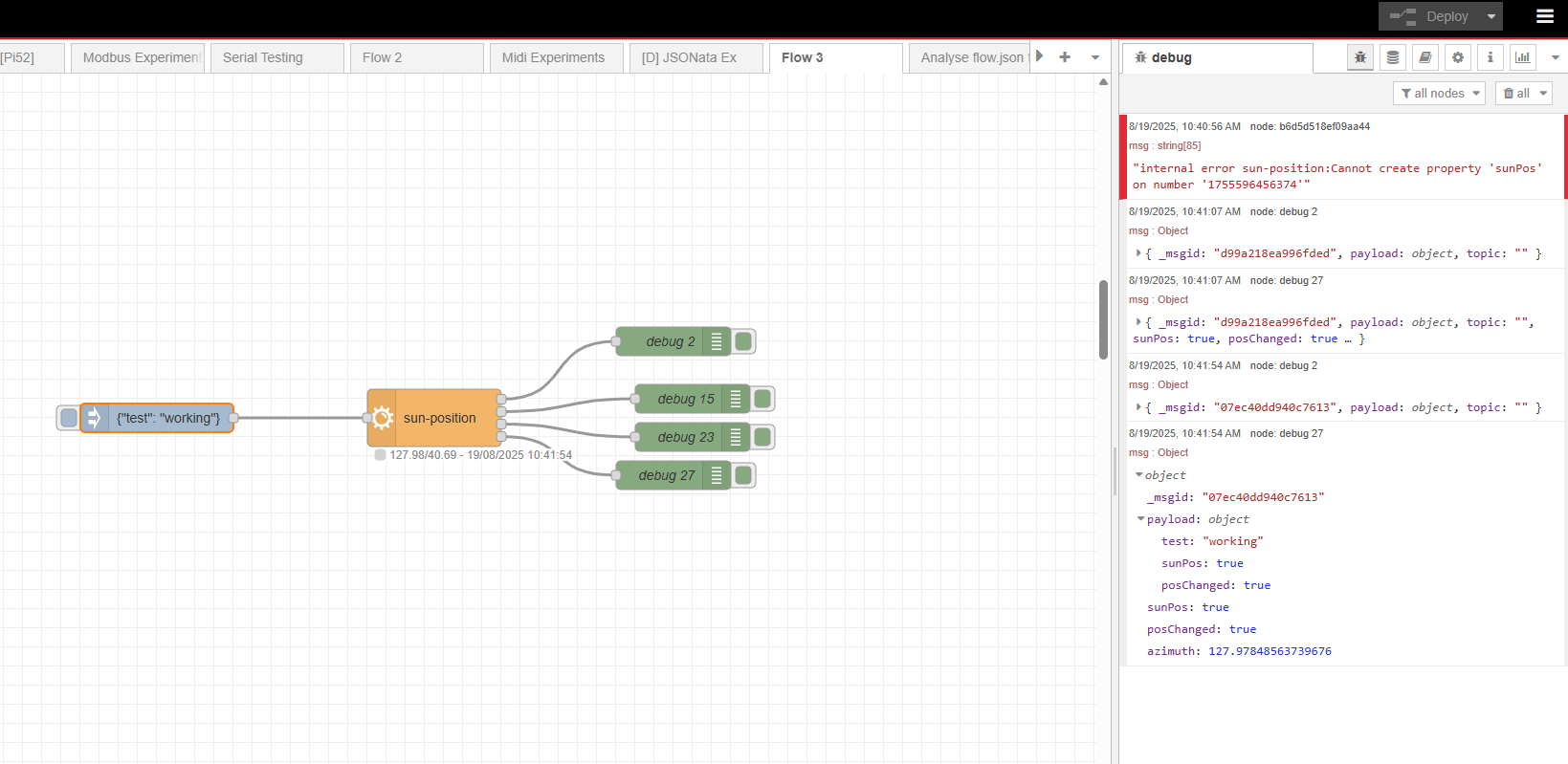Collapse the payload object in debug output
1568x764 pixels.
coord(1140,519)
